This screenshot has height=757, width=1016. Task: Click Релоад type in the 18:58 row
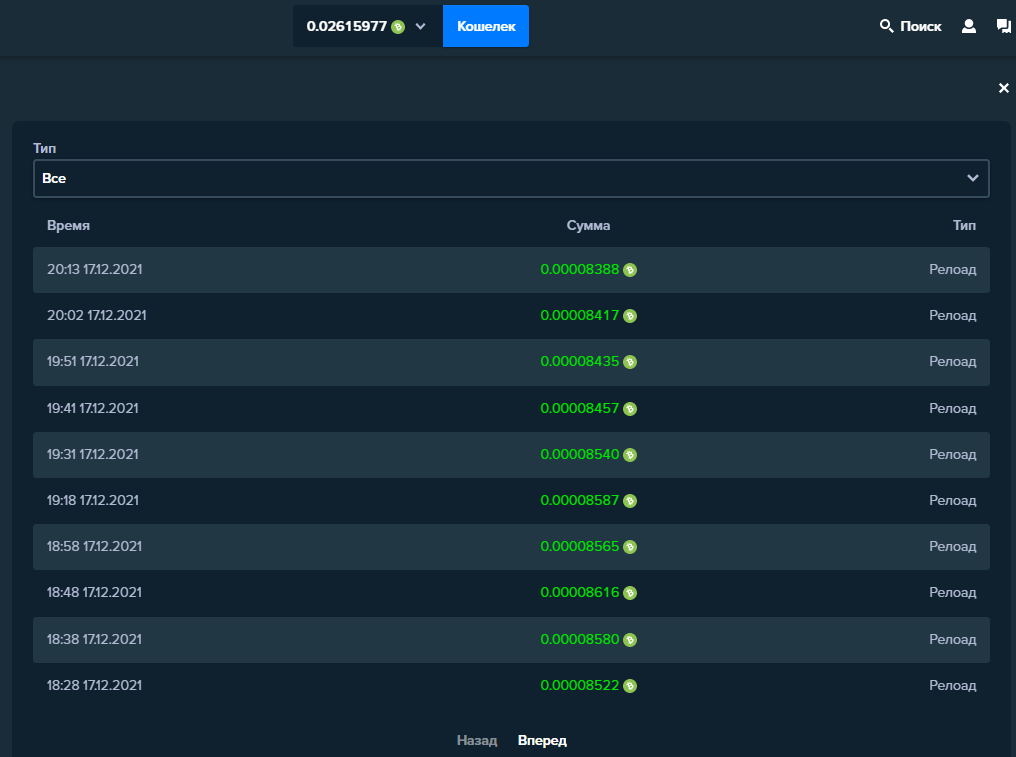point(952,546)
